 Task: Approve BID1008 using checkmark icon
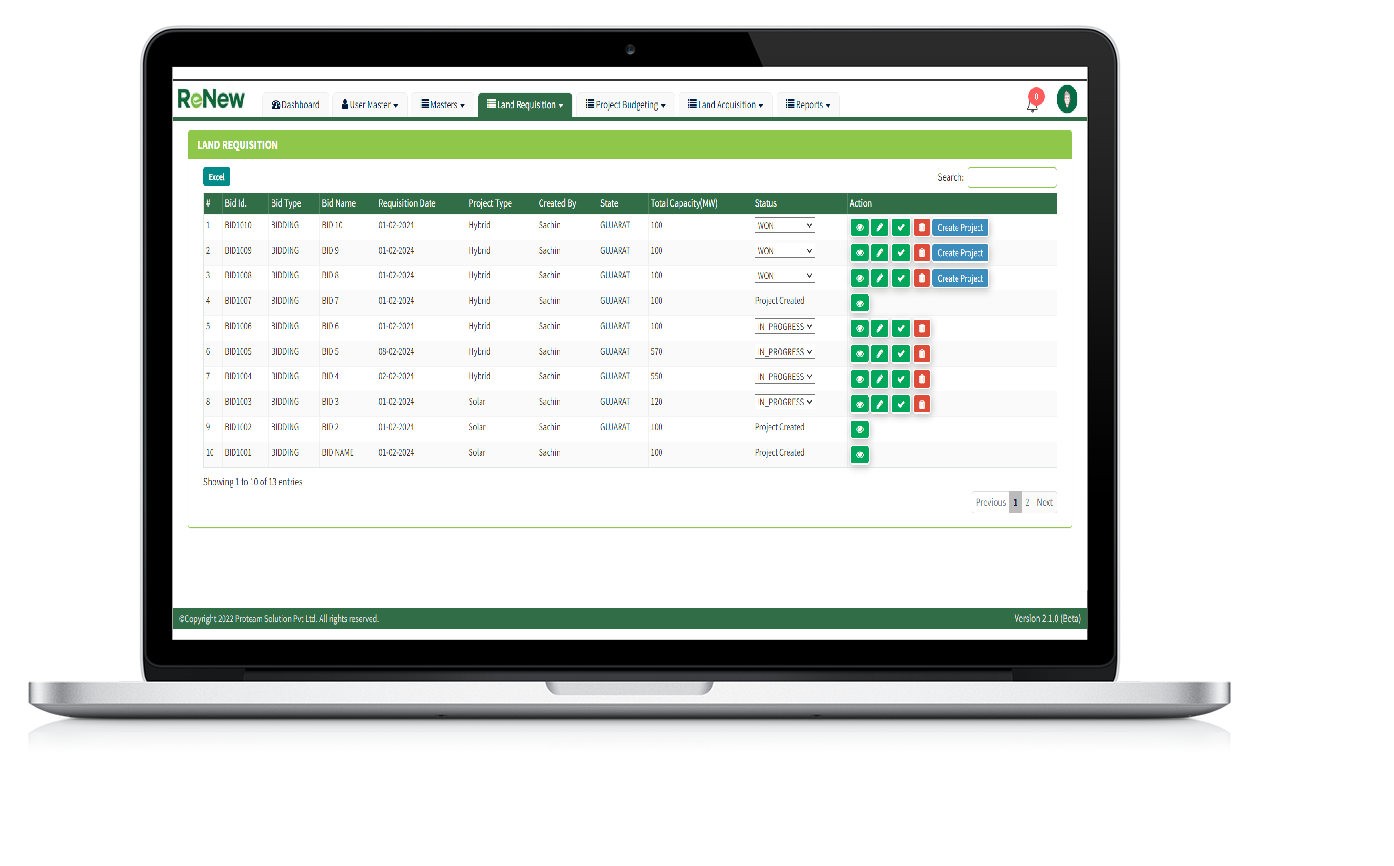coord(901,278)
